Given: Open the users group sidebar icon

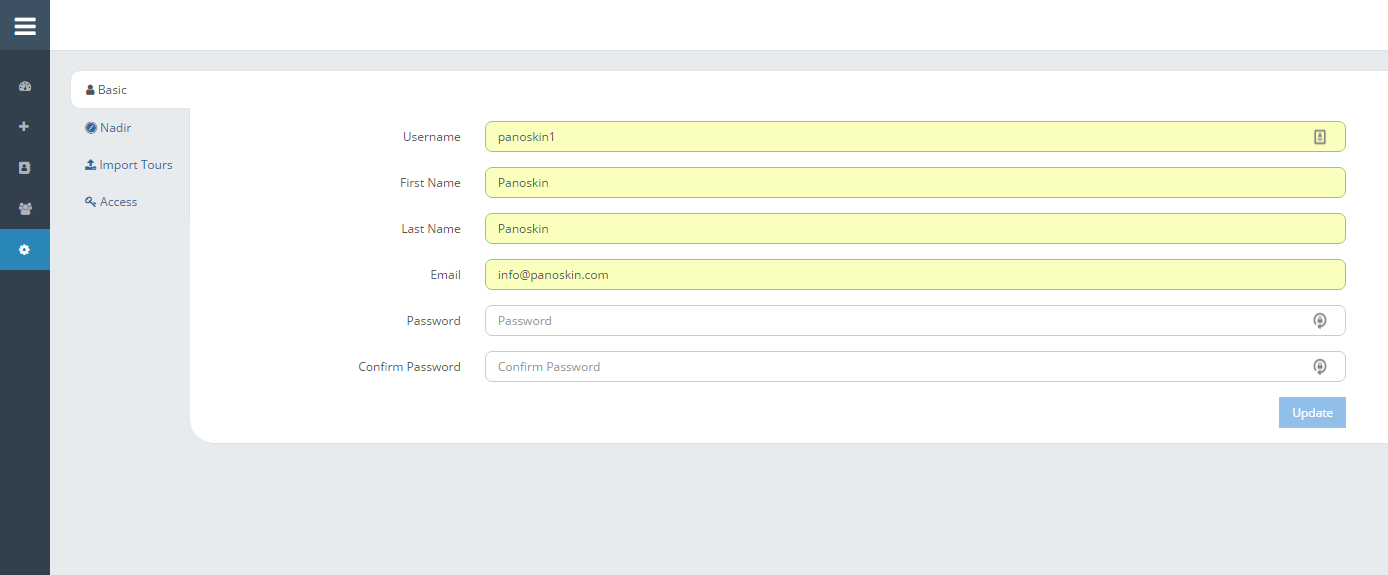Looking at the screenshot, I should 25,209.
